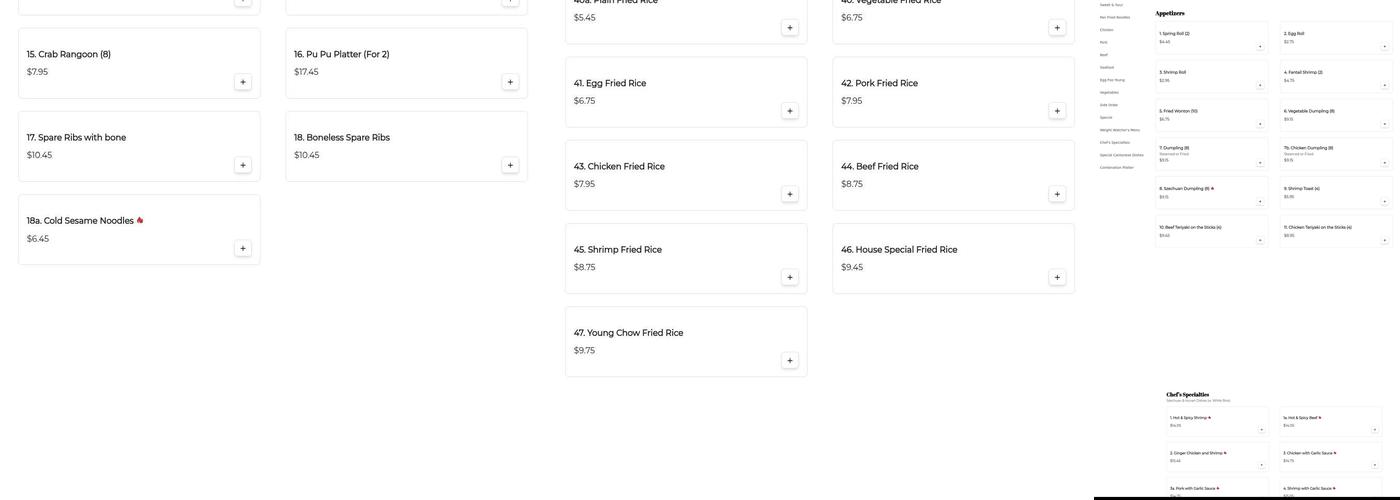Screen dimensions: 1400x500
Task: Add Shrimp Fried Rice to cart
Action: 790,277
